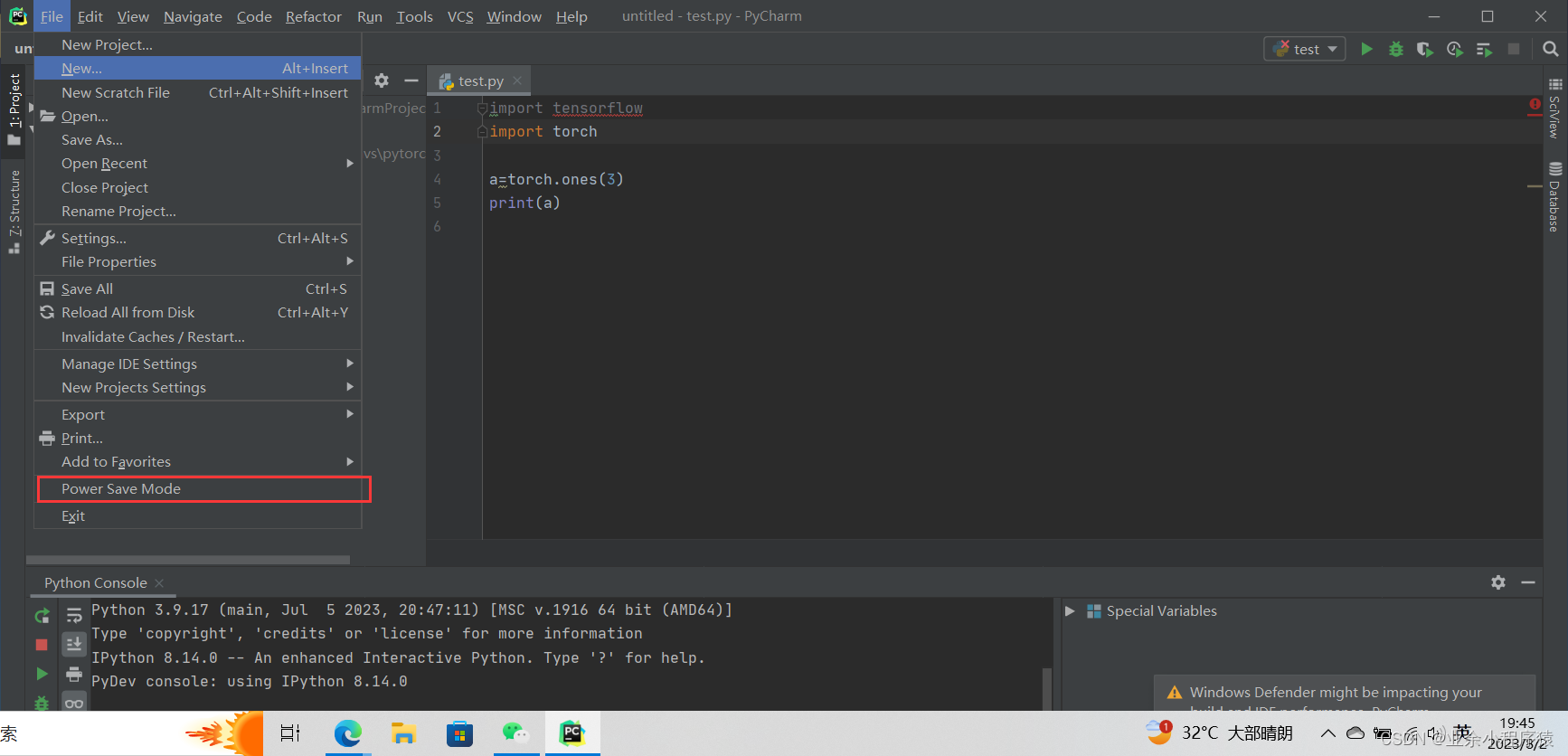Debug test with the bug icon
The height and width of the screenshot is (756, 1568).
point(1396,49)
